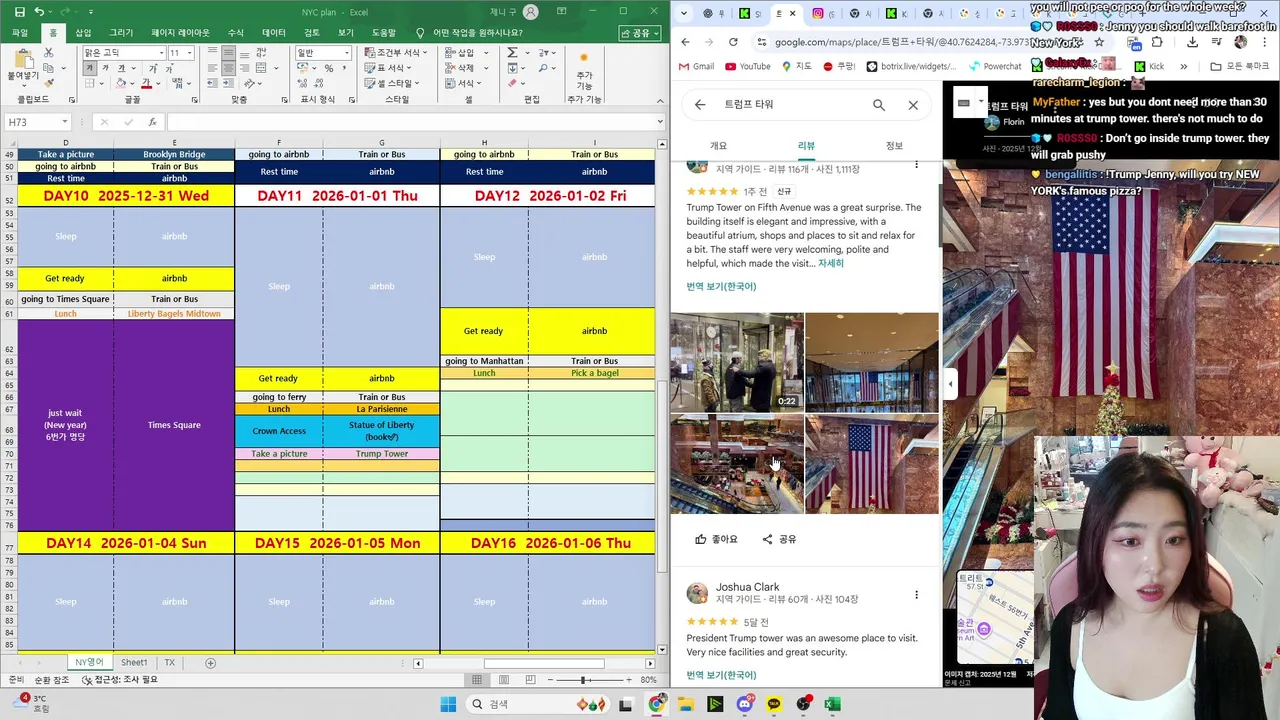The image size is (1280, 720).
Task: Click the search magnifier in Maps search box
Action: click(x=878, y=104)
